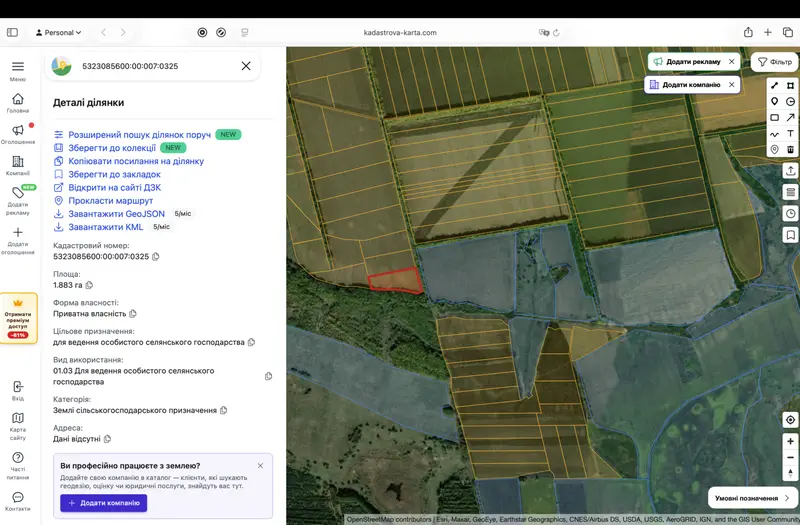Copy the Площа 1.883 га value
The width and height of the screenshot is (800, 525).
click(x=89, y=285)
